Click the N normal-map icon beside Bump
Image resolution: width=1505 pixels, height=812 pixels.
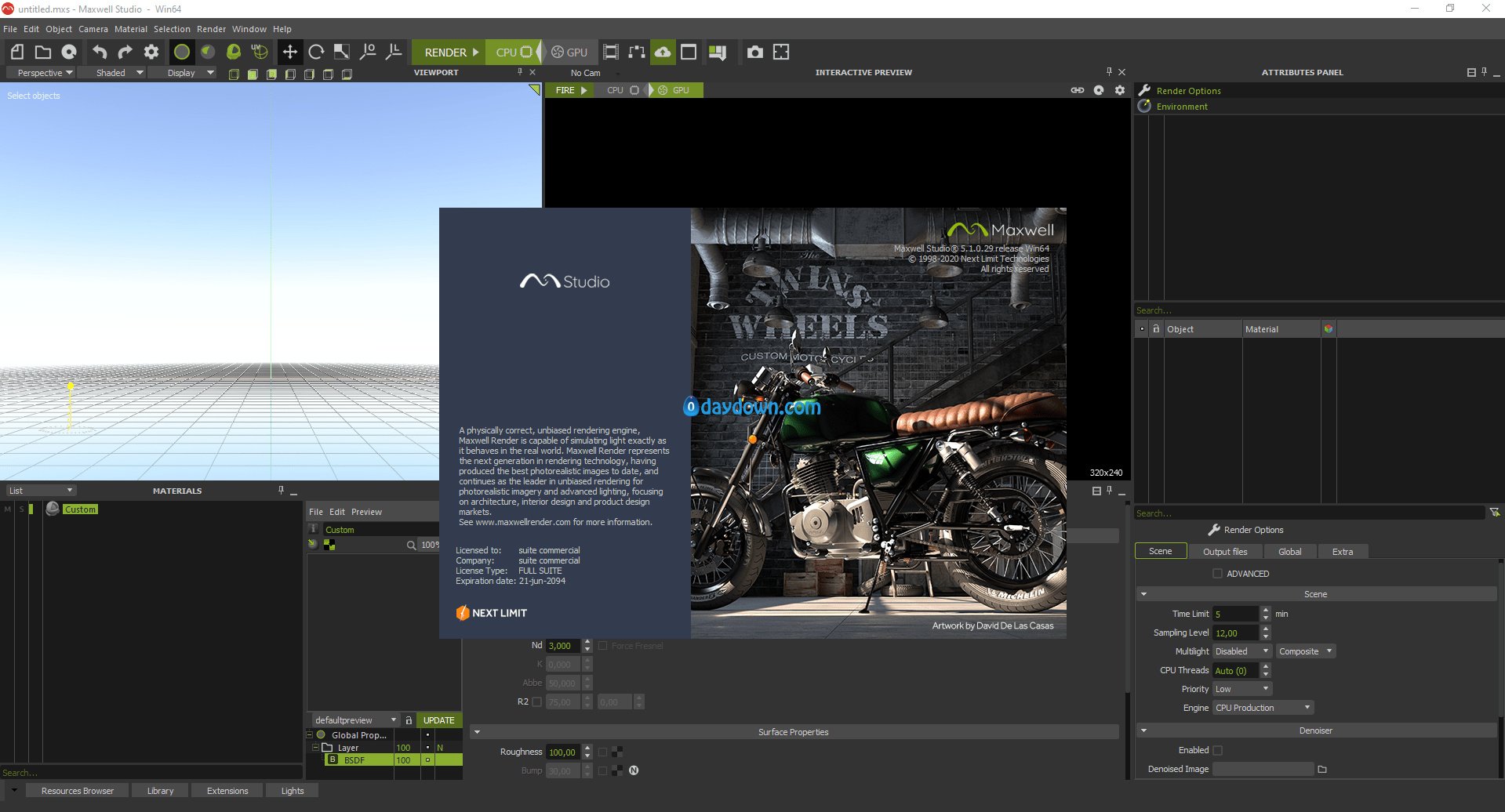[634, 770]
